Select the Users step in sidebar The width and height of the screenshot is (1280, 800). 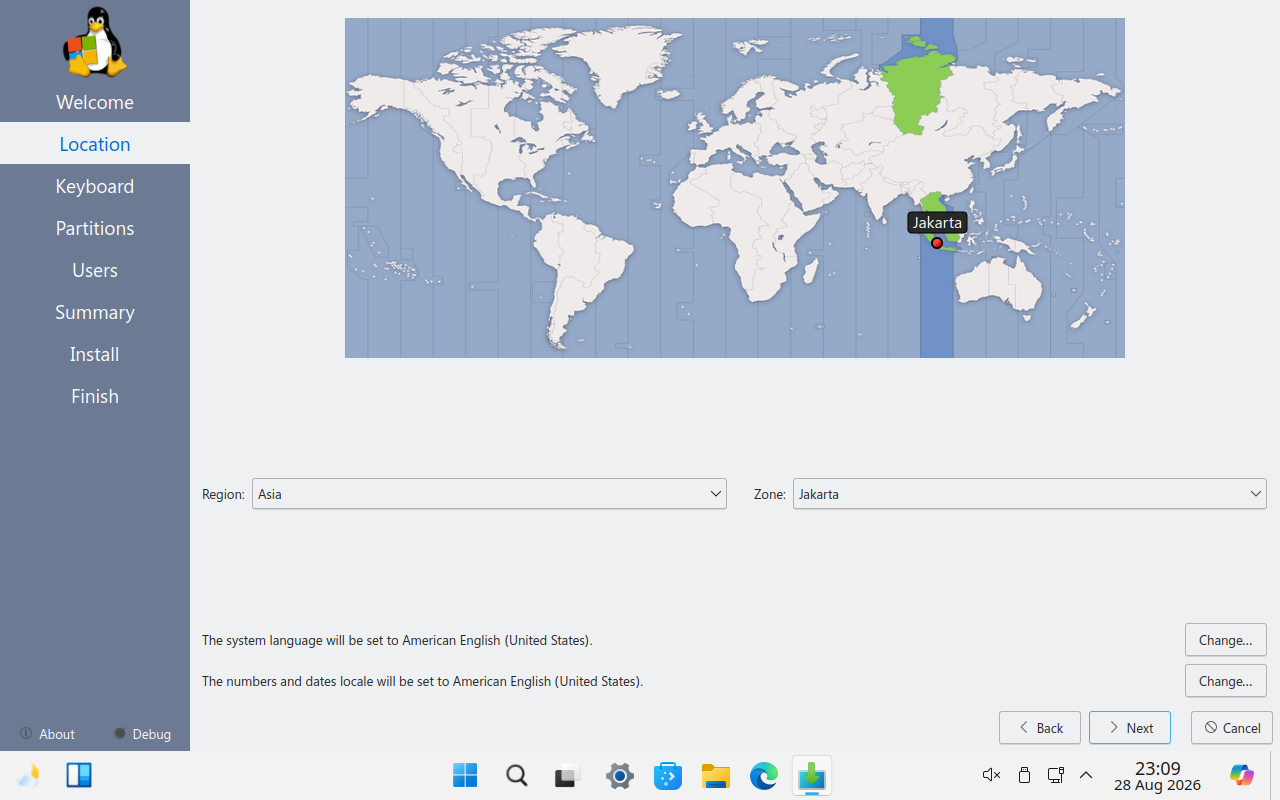point(95,270)
